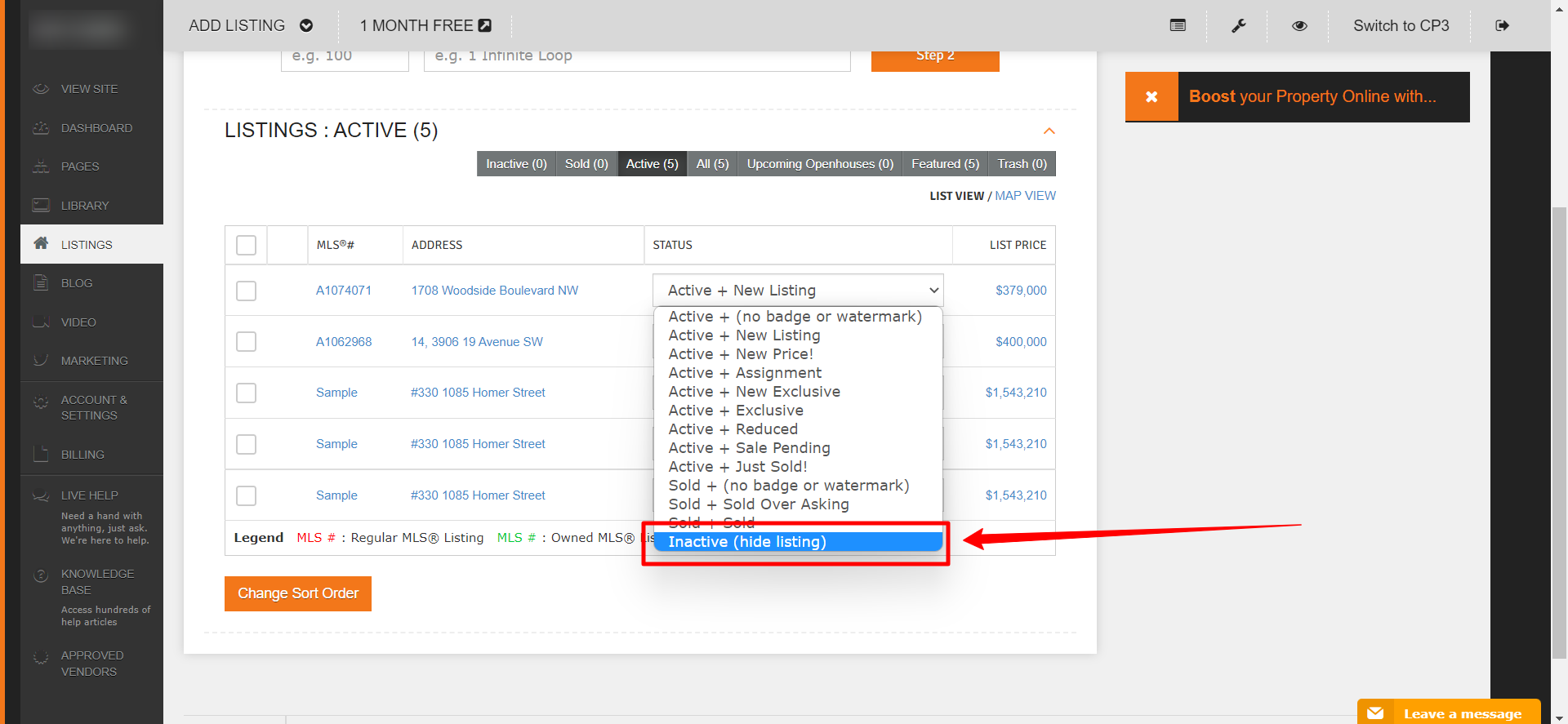Click the page vertical scrollbar
The width and height of the screenshot is (1568, 724).
tap(1559, 433)
